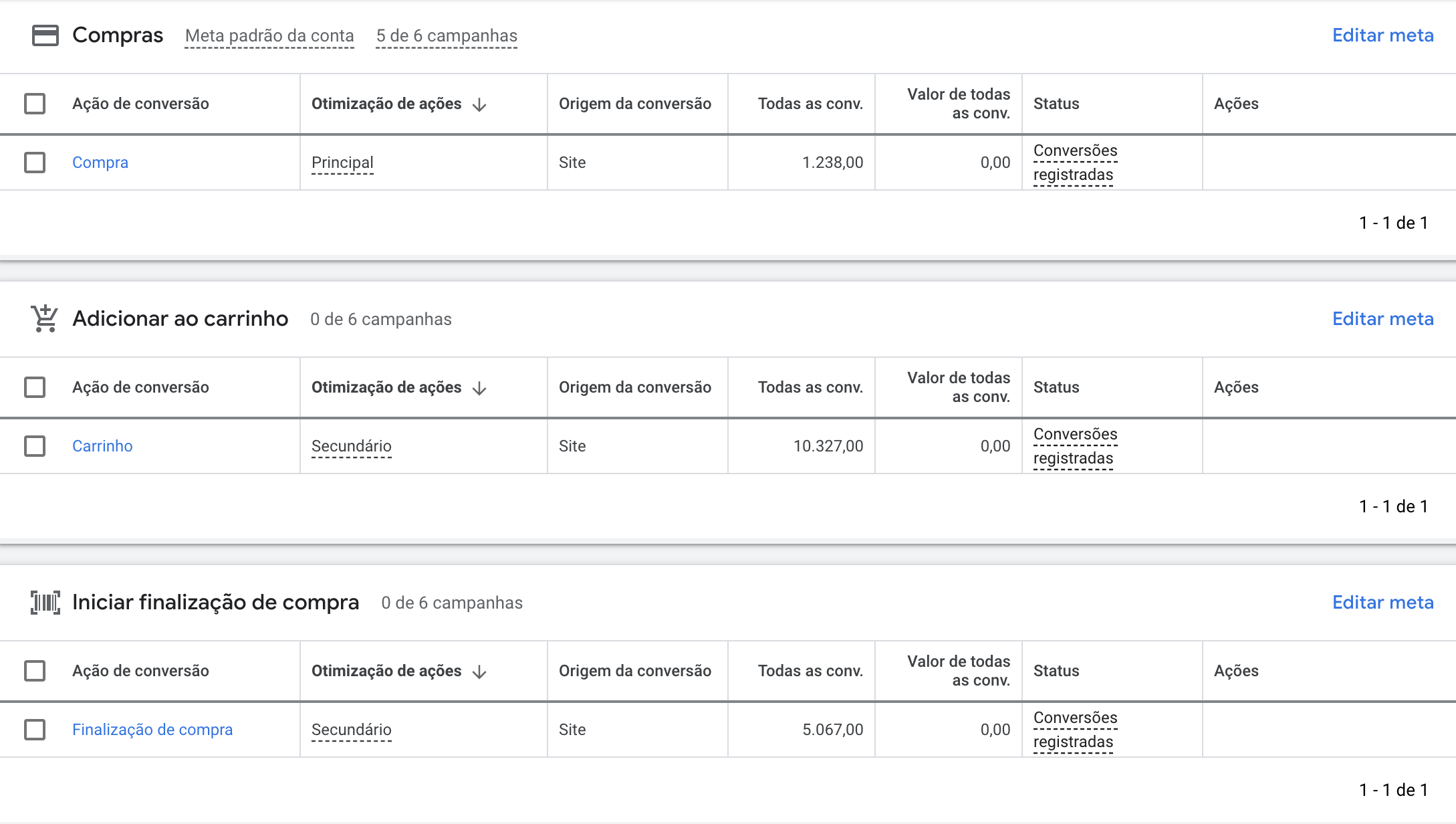
Task: Check the Compra conversion row
Action: pyautogui.click(x=35, y=163)
